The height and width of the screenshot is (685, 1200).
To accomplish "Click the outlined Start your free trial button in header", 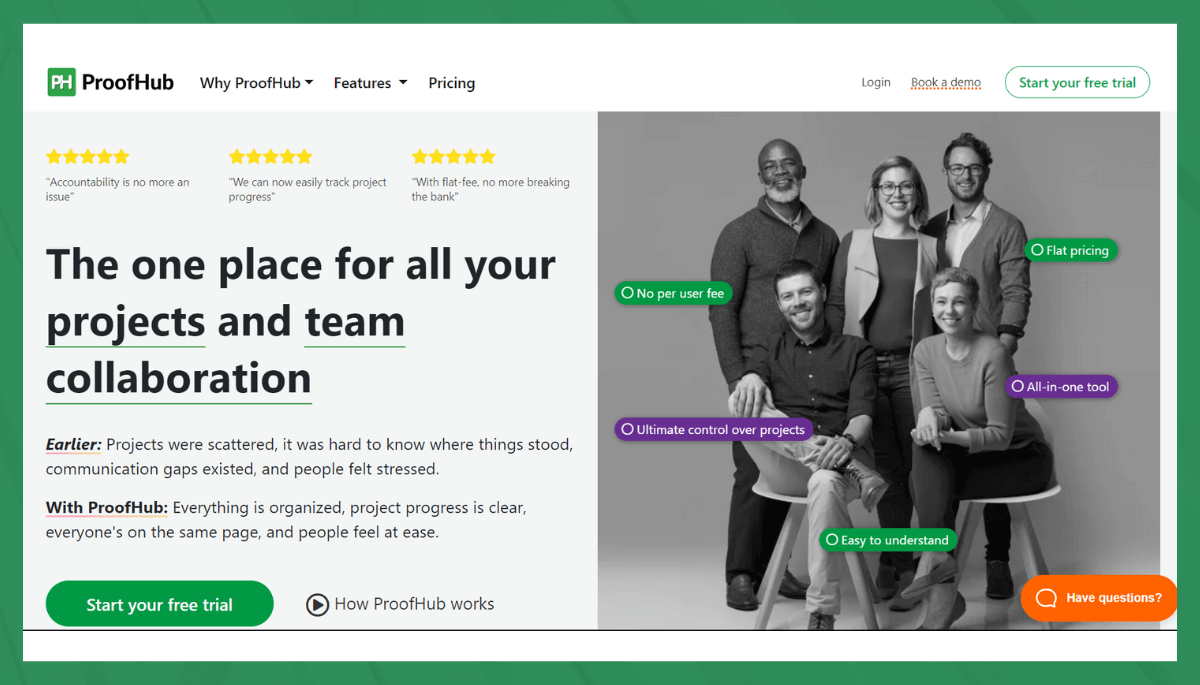I will [x=1077, y=82].
